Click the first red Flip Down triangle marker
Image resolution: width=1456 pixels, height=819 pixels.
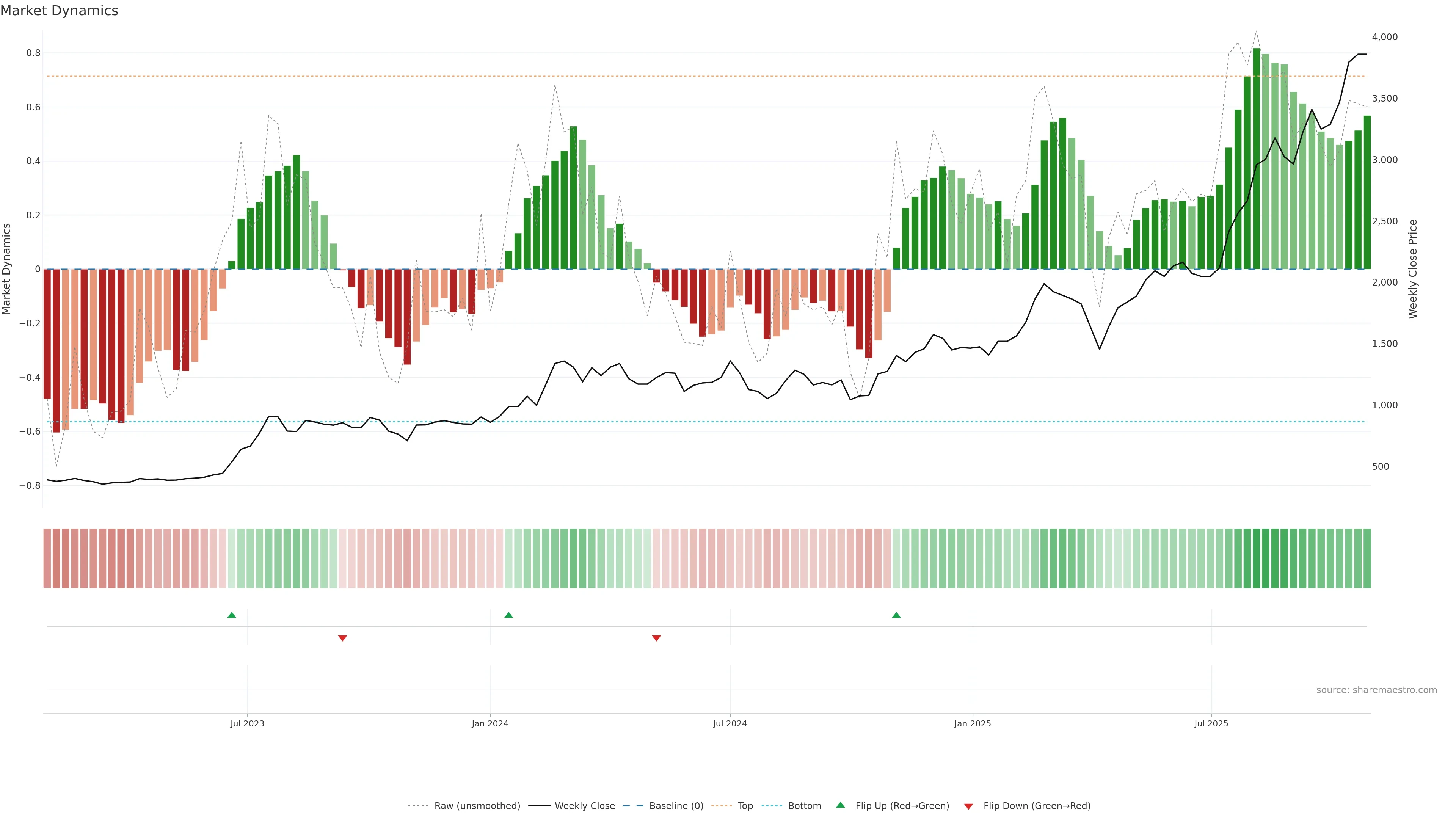tap(342, 638)
